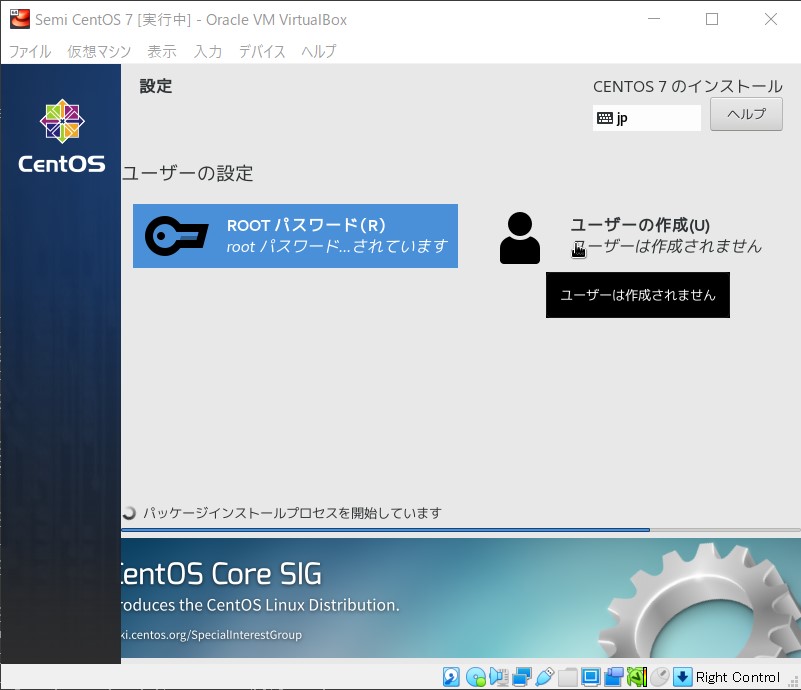Open the ファイル menu
Image resolution: width=801 pixels, height=690 pixels.
pos(30,51)
